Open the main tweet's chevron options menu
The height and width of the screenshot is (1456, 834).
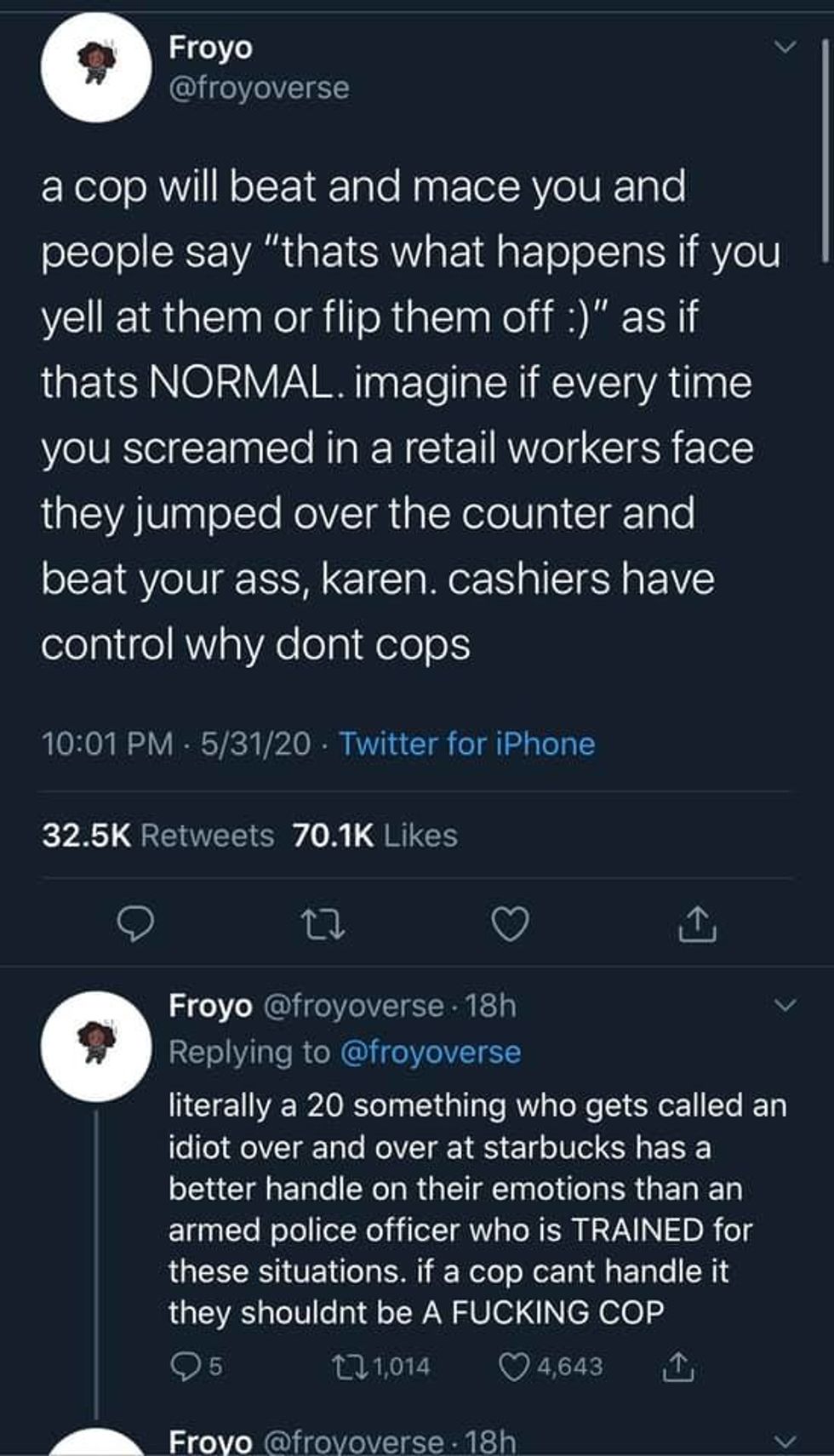(x=785, y=48)
